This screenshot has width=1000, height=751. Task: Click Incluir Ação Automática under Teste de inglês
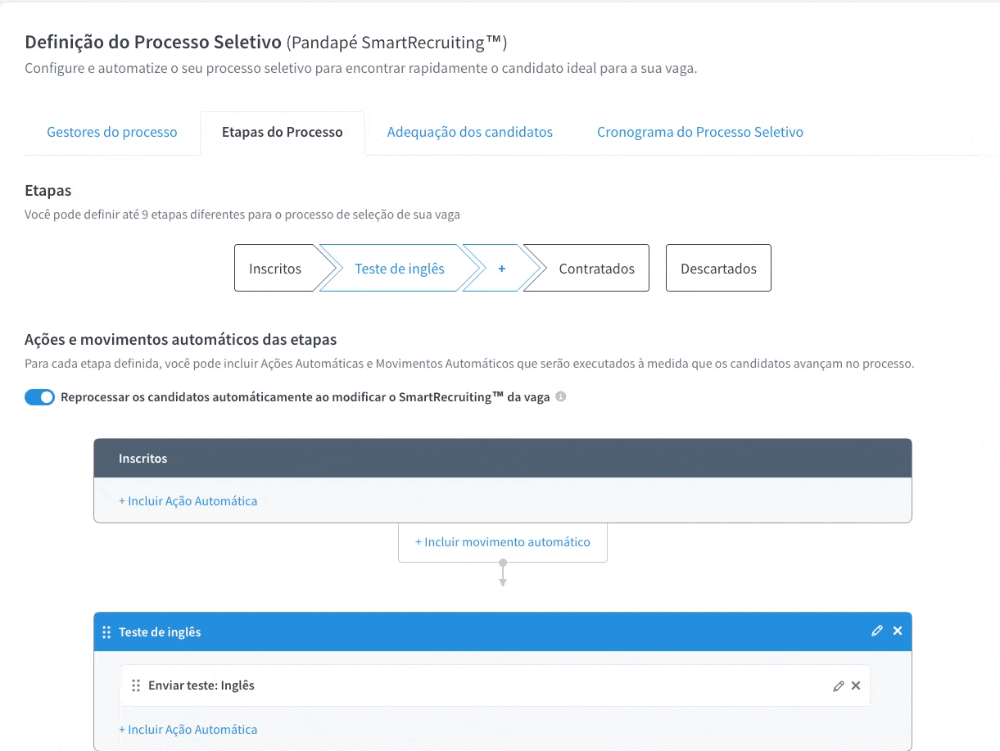tap(188, 730)
